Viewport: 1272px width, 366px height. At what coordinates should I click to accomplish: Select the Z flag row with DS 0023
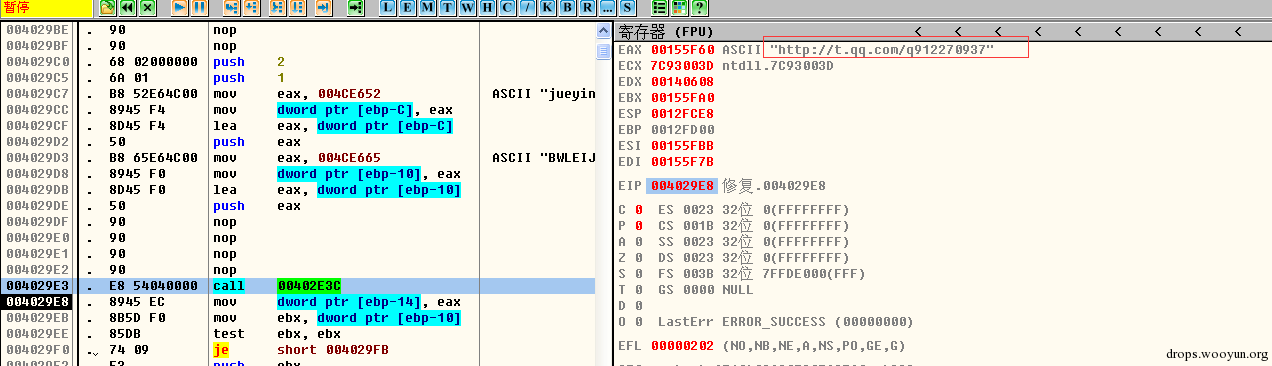point(733,258)
